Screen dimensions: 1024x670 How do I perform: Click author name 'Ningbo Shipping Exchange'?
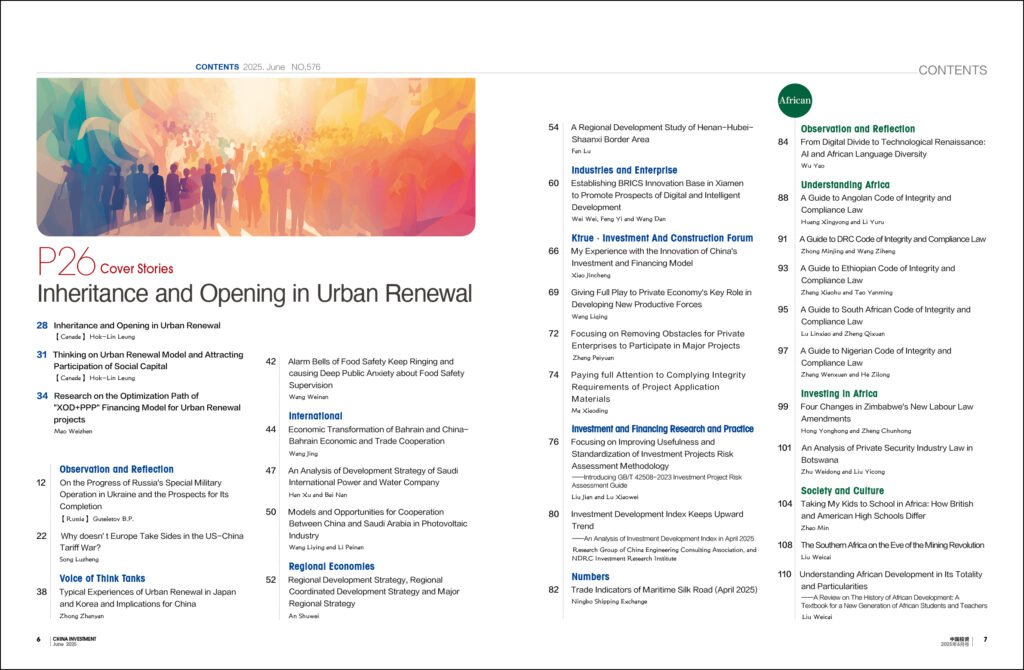coord(609,601)
